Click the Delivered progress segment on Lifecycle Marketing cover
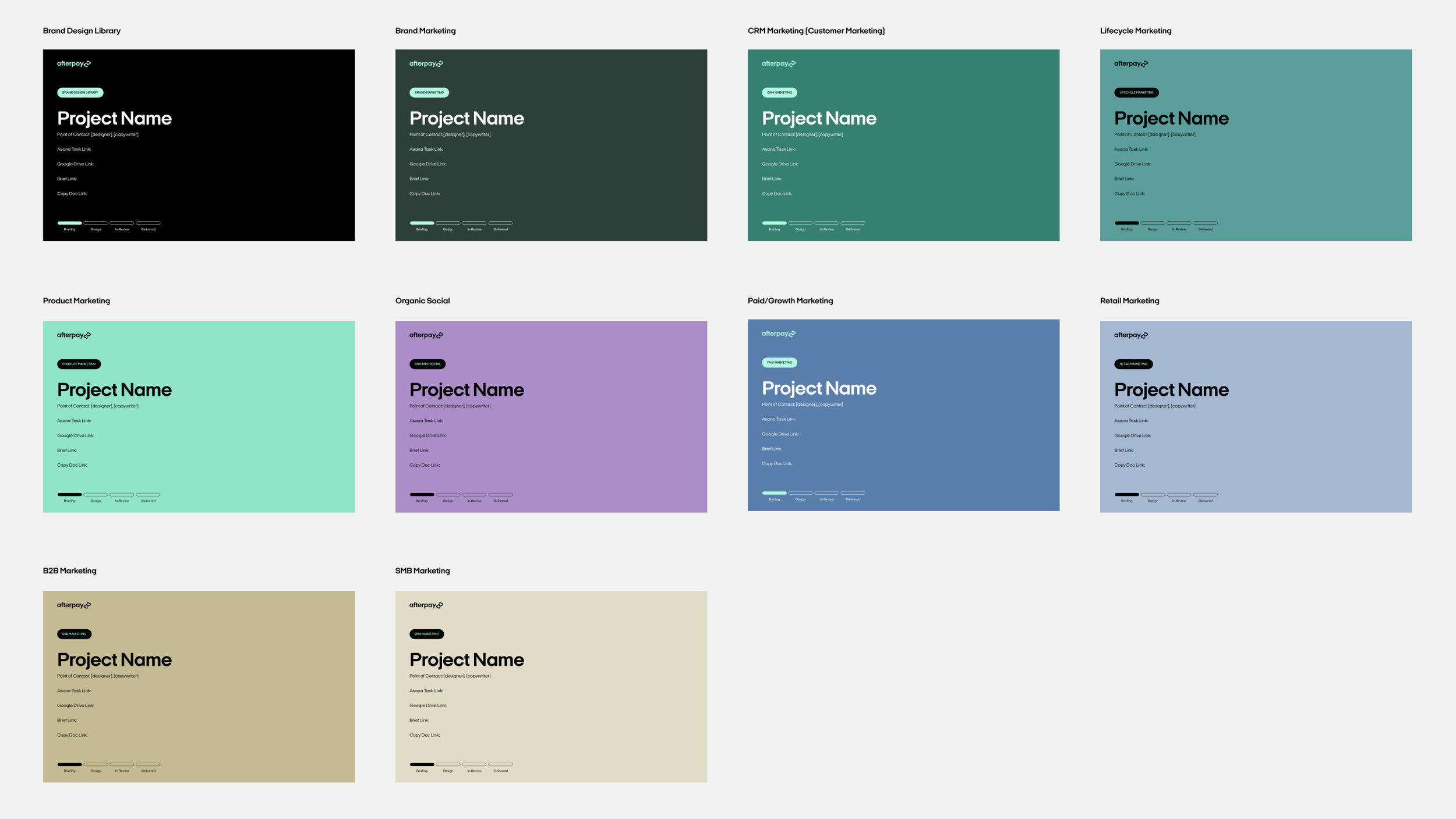The height and width of the screenshot is (819, 1456). coord(1205,223)
